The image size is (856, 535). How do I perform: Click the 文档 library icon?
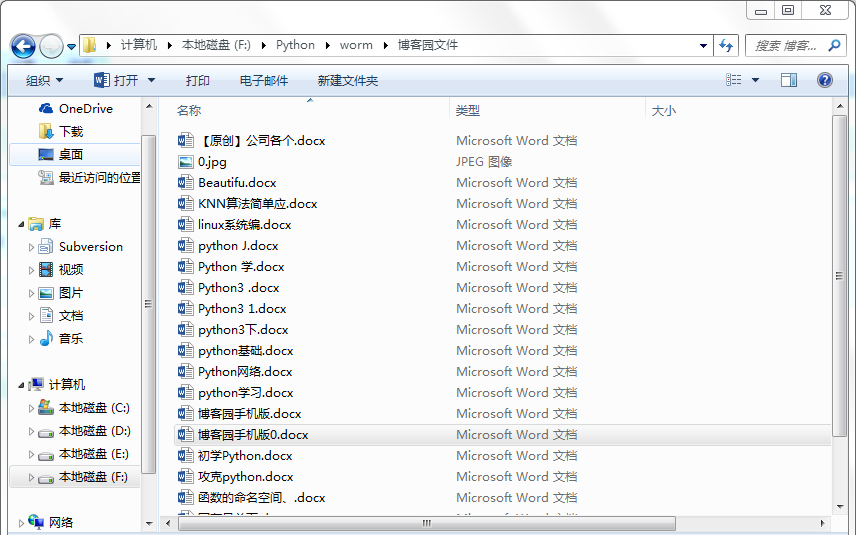pos(46,316)
